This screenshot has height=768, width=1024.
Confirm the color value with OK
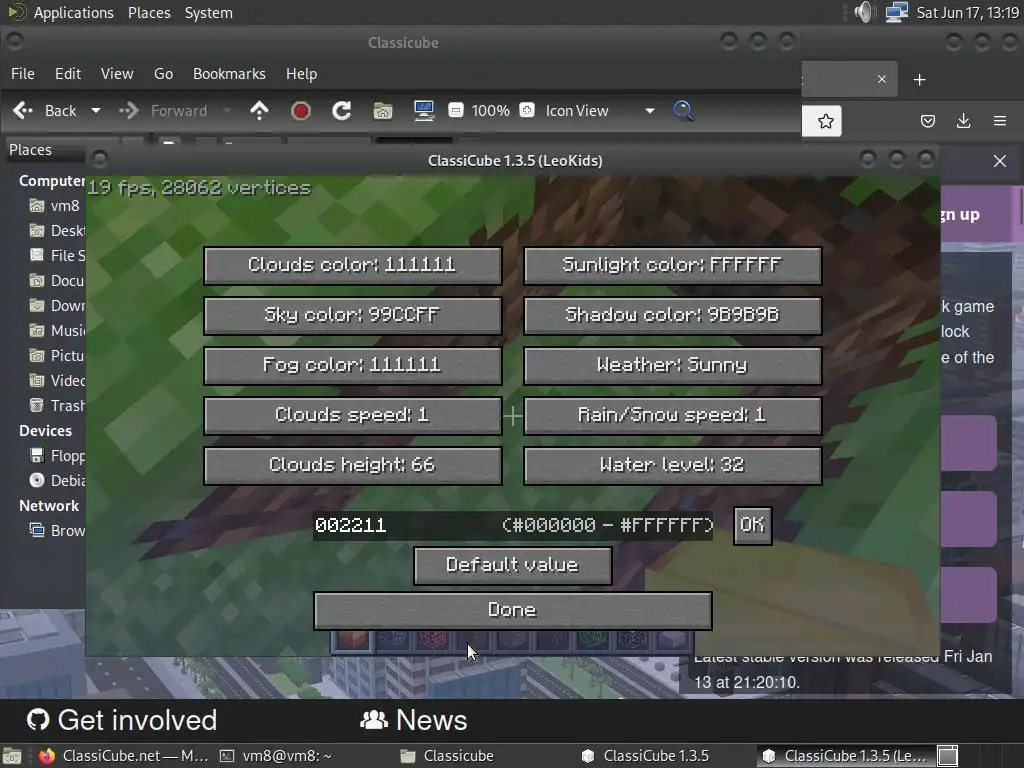[752, 525]
